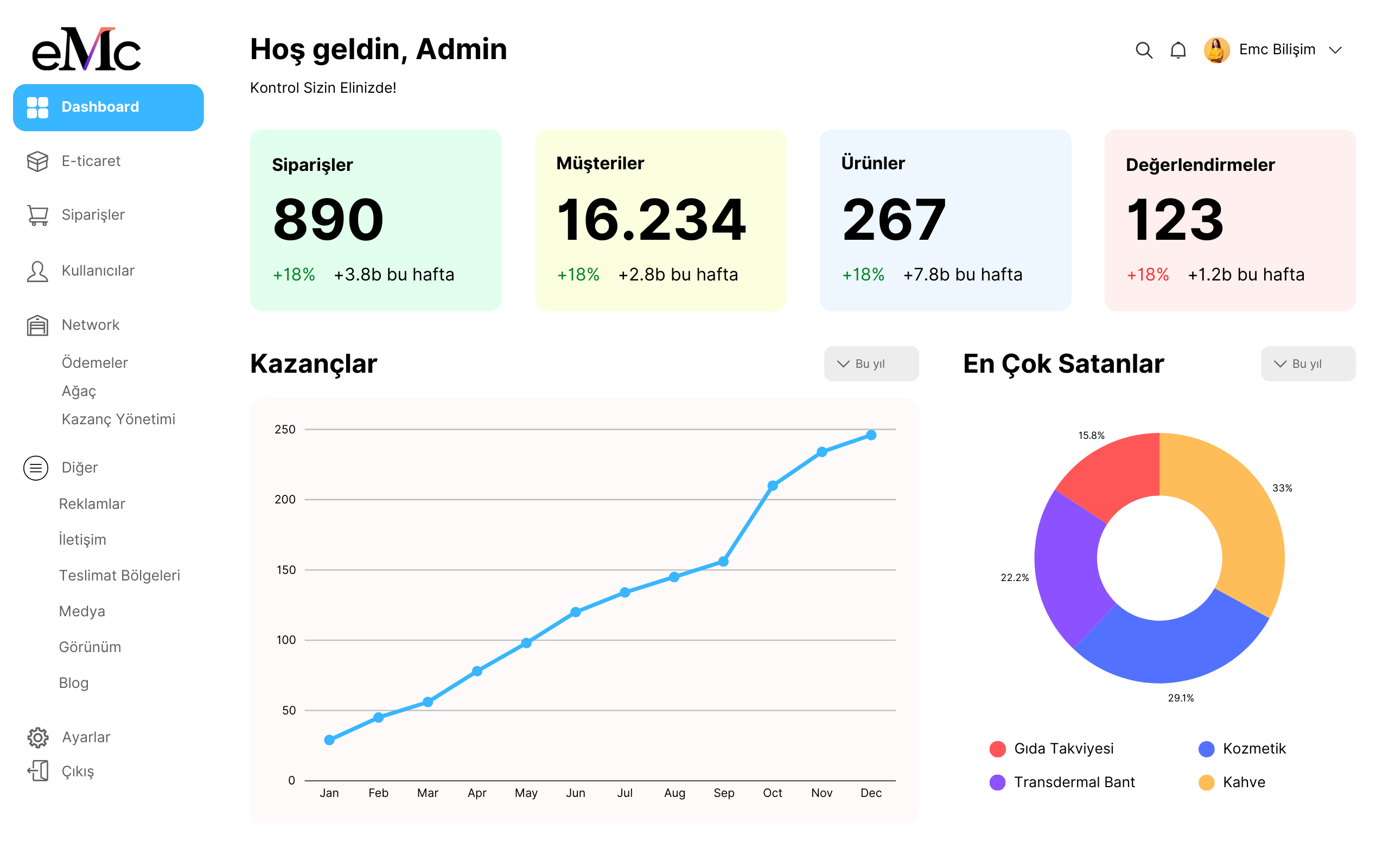Open Siparişler in the sidebar
Screen dimensions: 1389x868
coord(93,215)
